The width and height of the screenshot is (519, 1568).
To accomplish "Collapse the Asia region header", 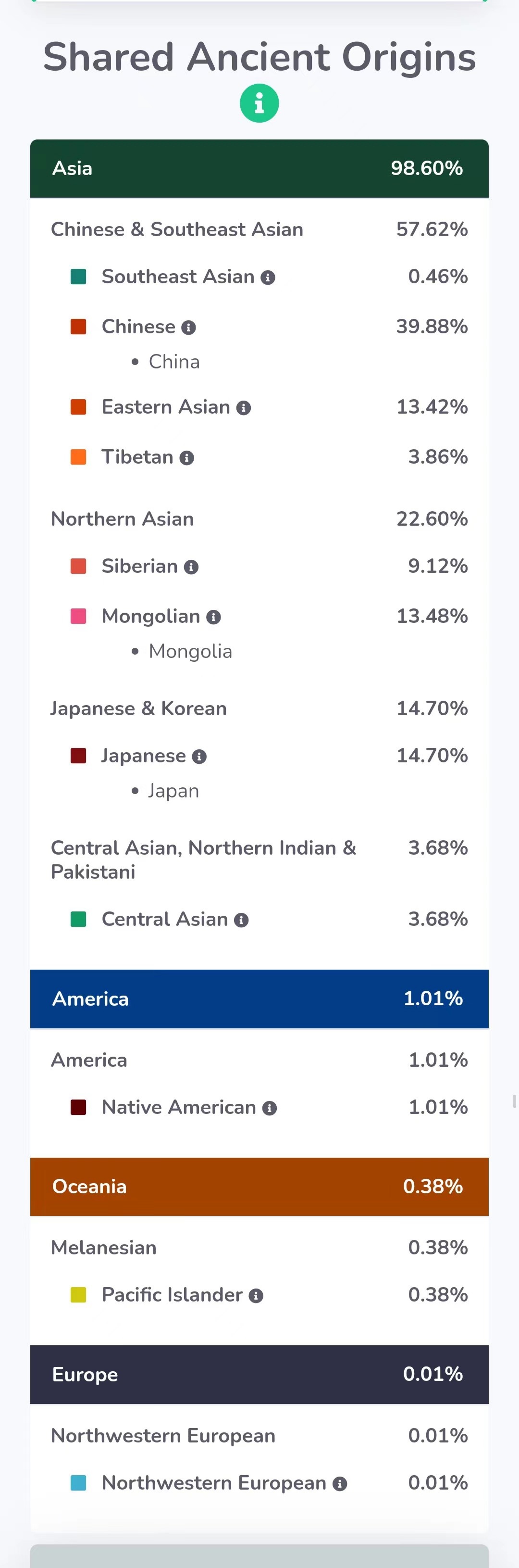I will click(x=259, y=169).
